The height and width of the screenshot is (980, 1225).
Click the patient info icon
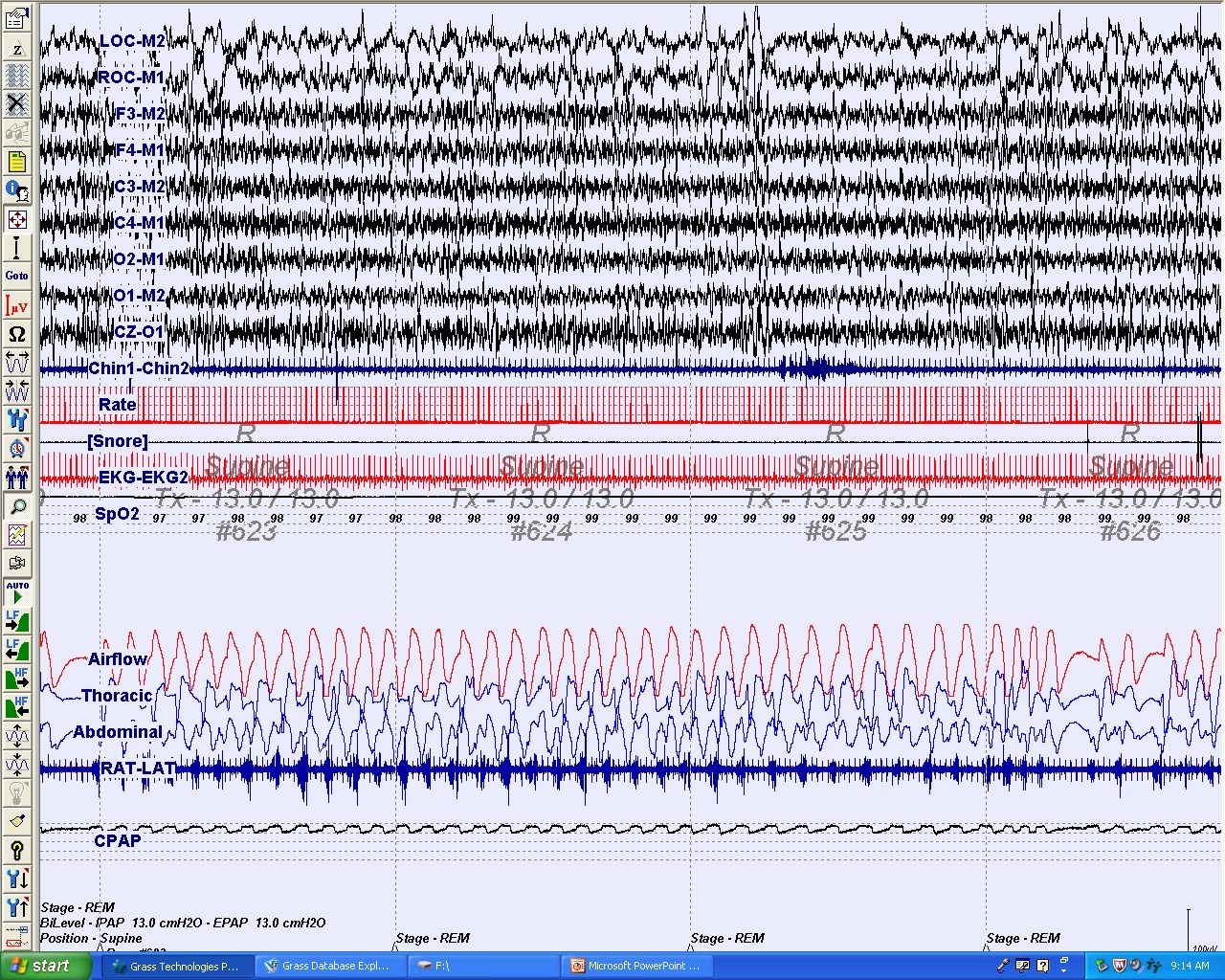pyautogui.click(x=17, y=190)
